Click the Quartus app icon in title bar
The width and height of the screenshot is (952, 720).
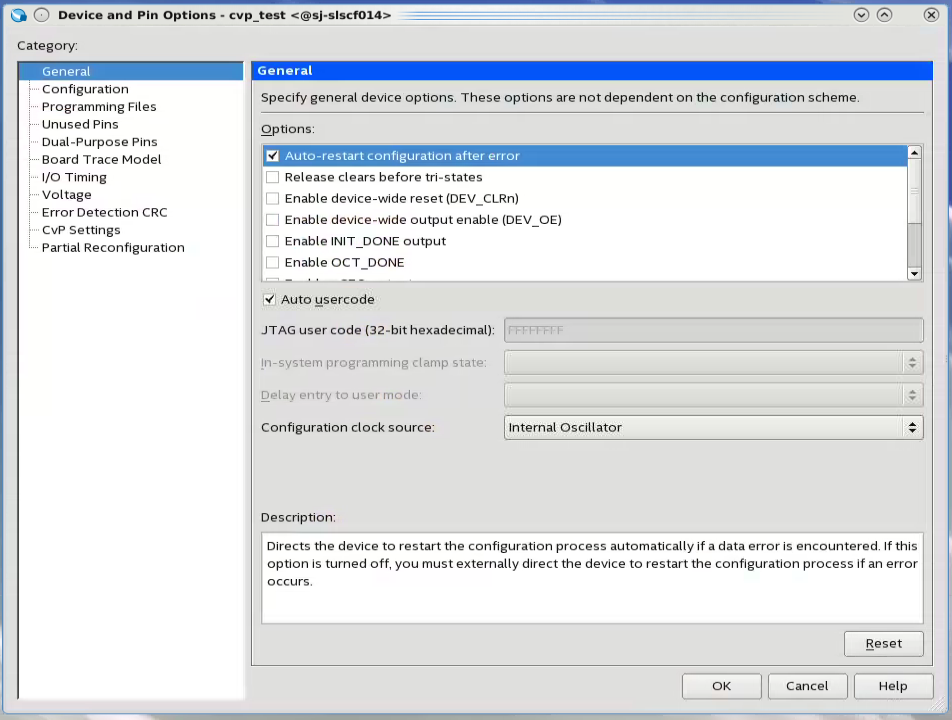18,15
